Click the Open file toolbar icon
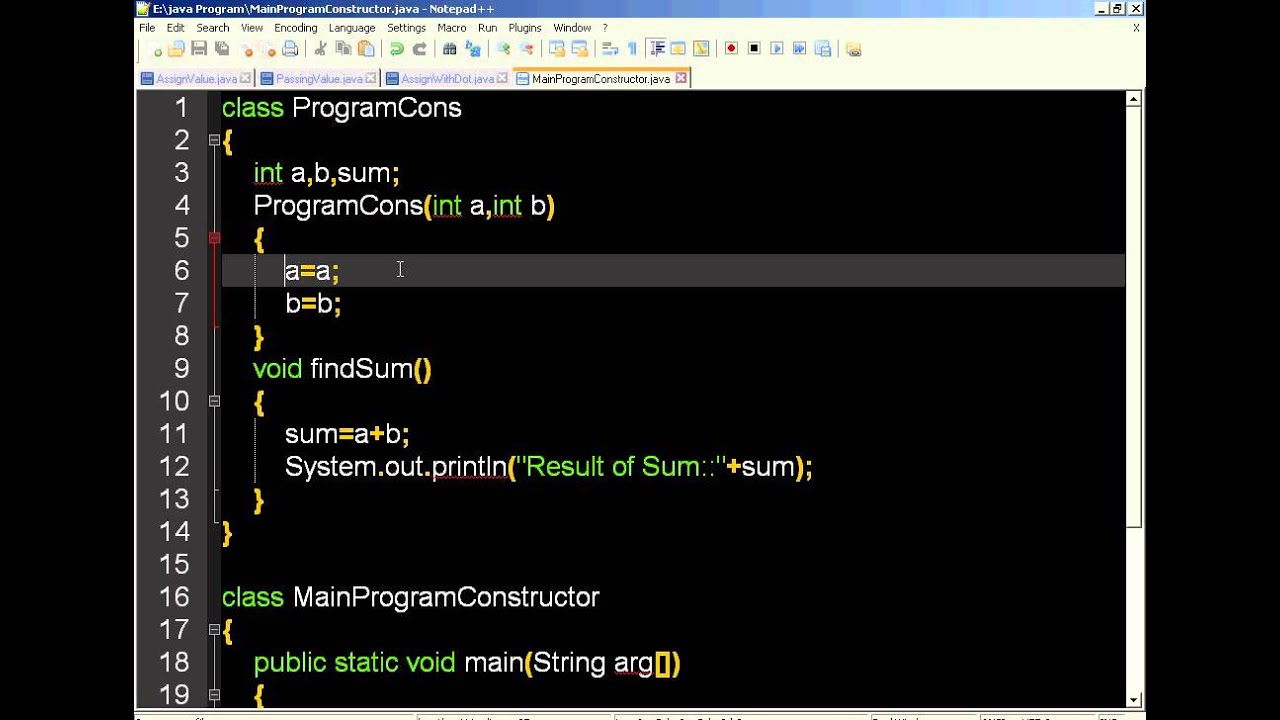Image resolution: width=1280 pixels, height=720 pixels. point(176,49)
